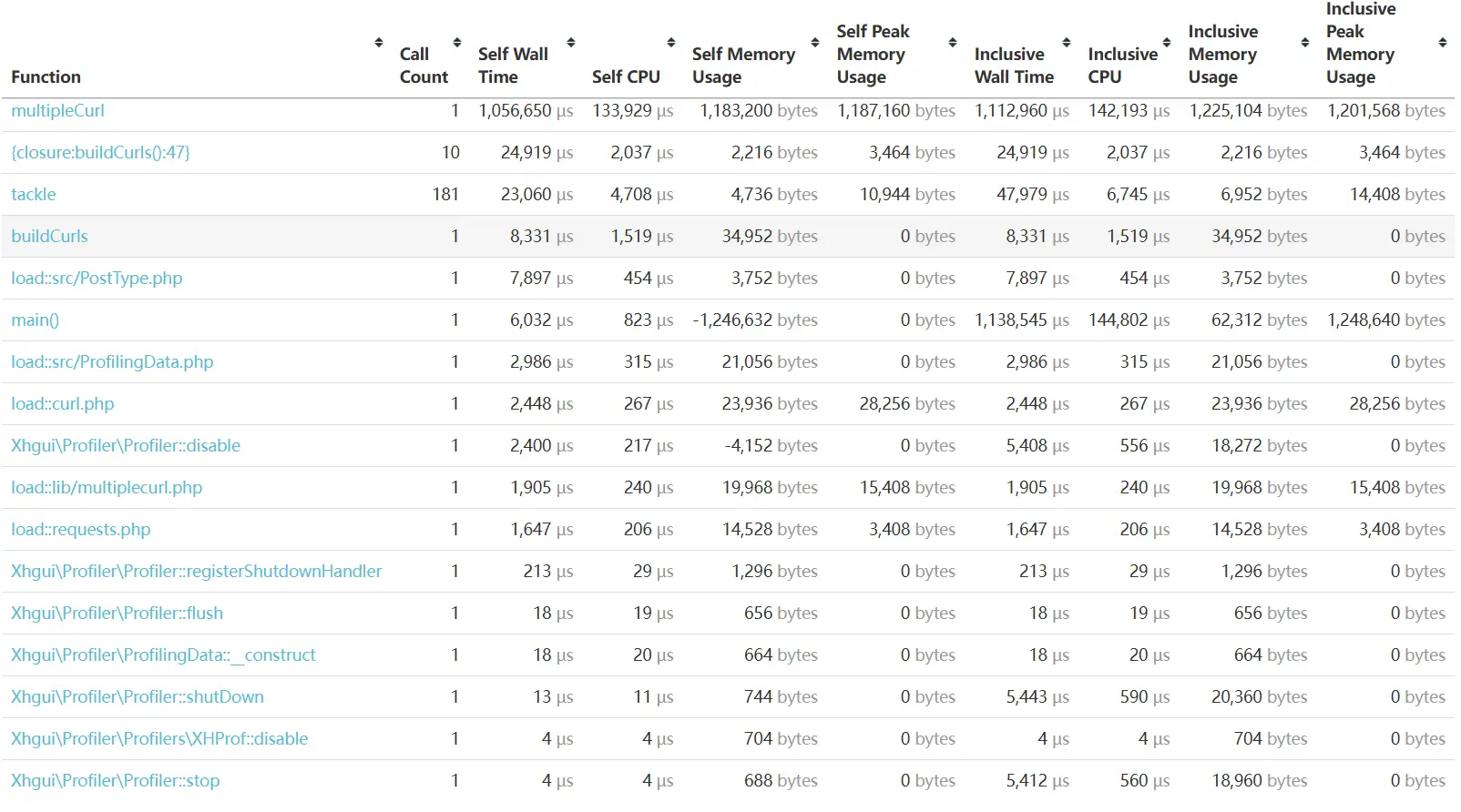1461x812 pixels.
Task: Click sort icon for Self Peak Memory Usage
Action: pyautogui.click(x=953, y=43)
